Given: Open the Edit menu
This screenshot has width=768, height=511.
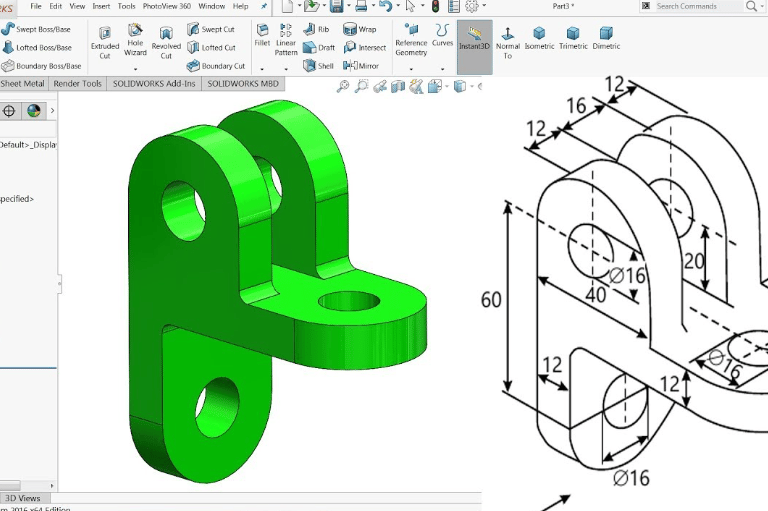Looking at the screenshot, I should point(56,6).
